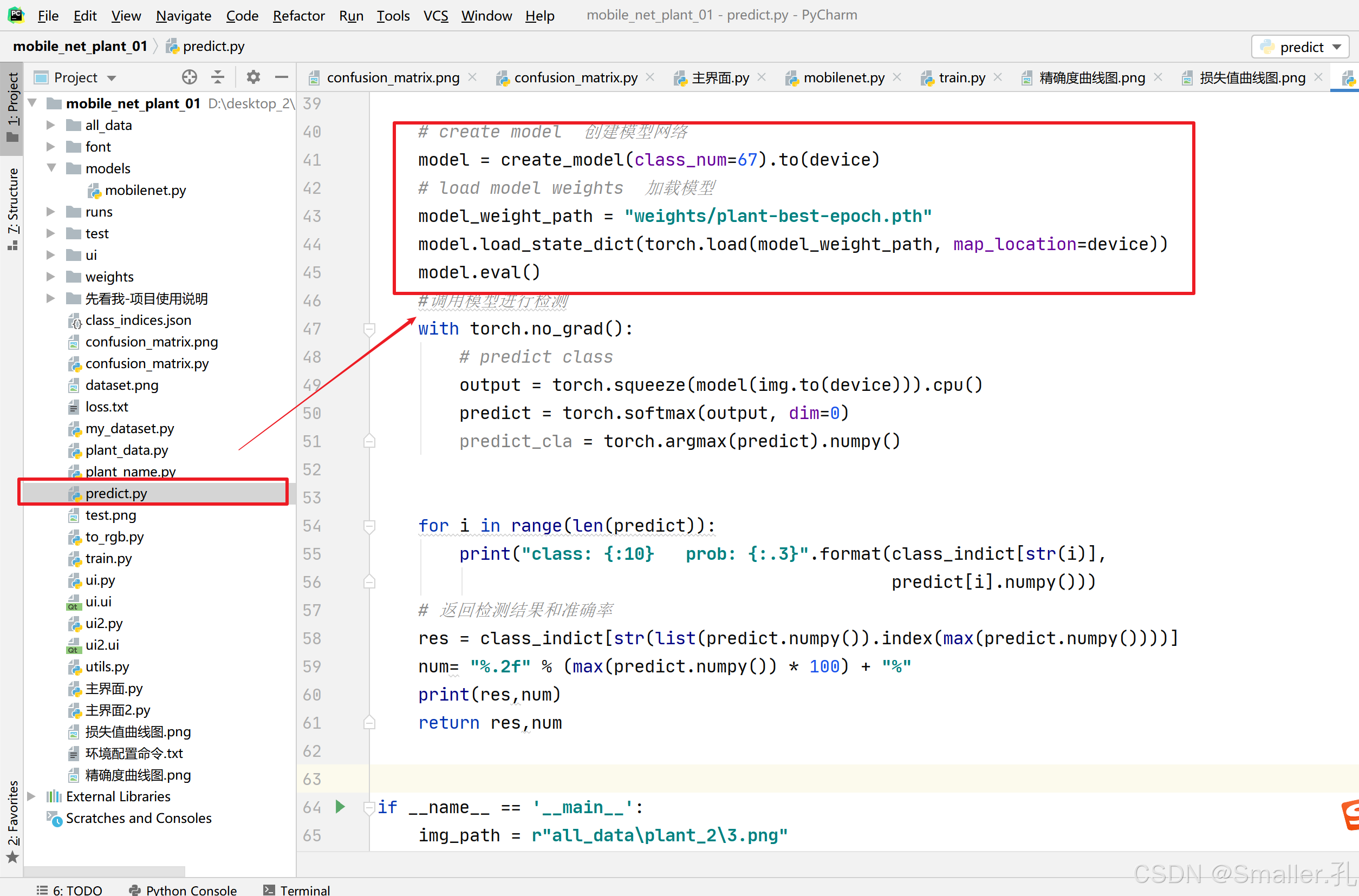1359x896 pixels.
Task: Expand the test folder
Action: [51, 234]
